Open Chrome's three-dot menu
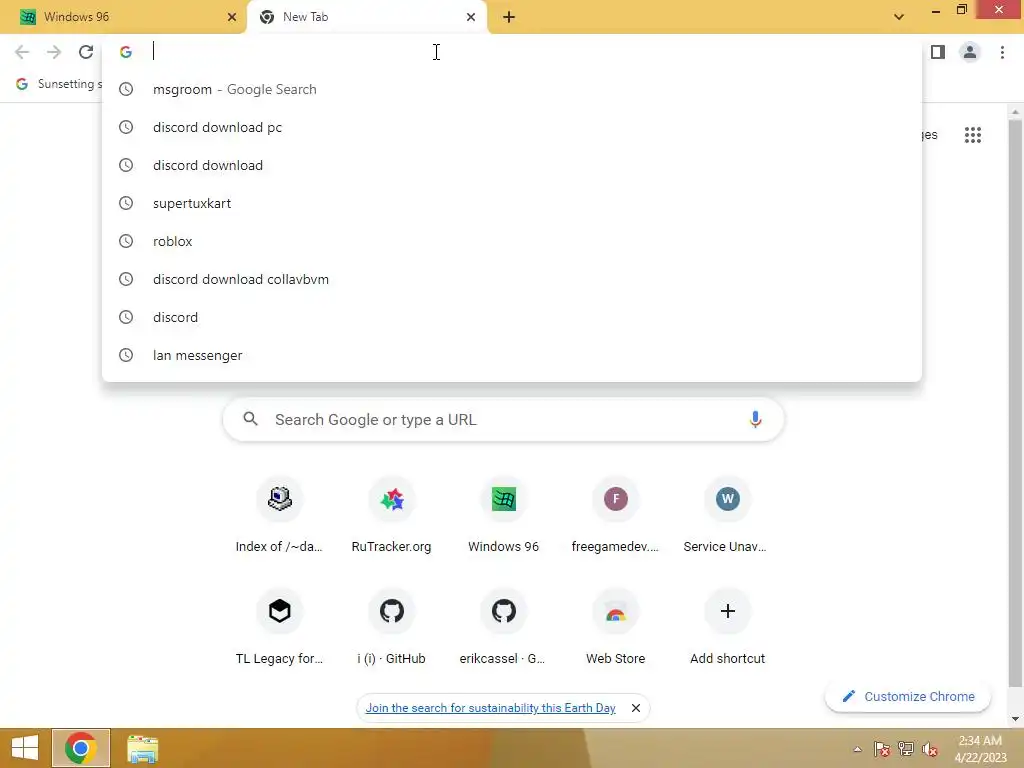Viewport: 1024px width, 768px height. pyautogui.click(x=1002, y=52)
